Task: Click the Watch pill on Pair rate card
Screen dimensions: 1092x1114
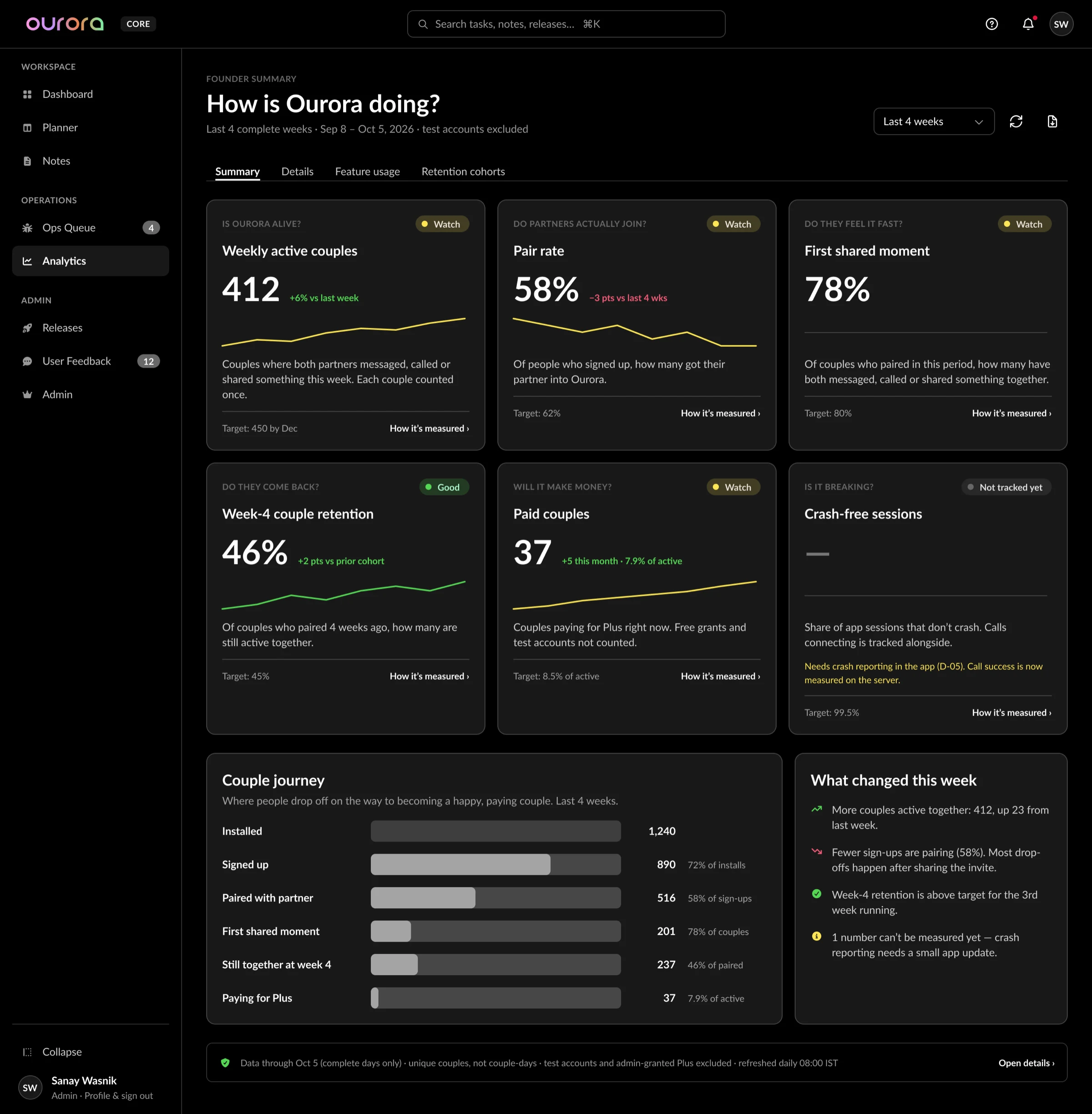Action: click(x=733, y=224)
